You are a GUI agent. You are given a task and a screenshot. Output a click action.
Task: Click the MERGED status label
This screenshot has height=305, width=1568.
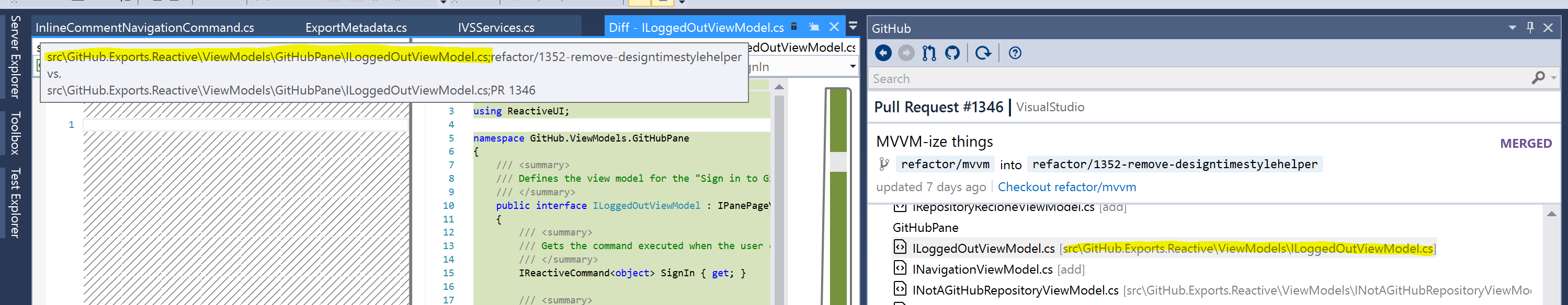click(x=1526, y=144)
